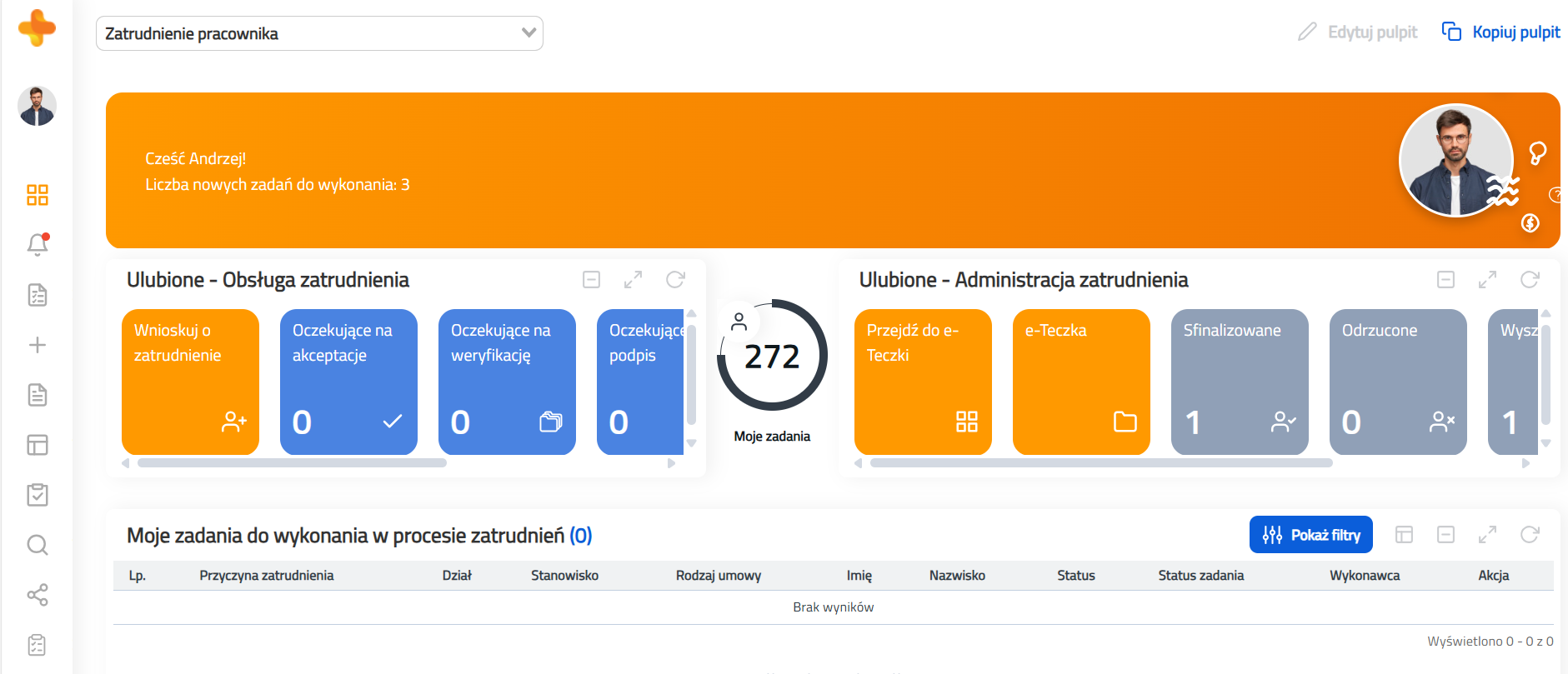Open the clipboard check icon in sidebar
The height and width of the screenshot is (674, 1568).
pyautogui.click(x=38, y=495)
